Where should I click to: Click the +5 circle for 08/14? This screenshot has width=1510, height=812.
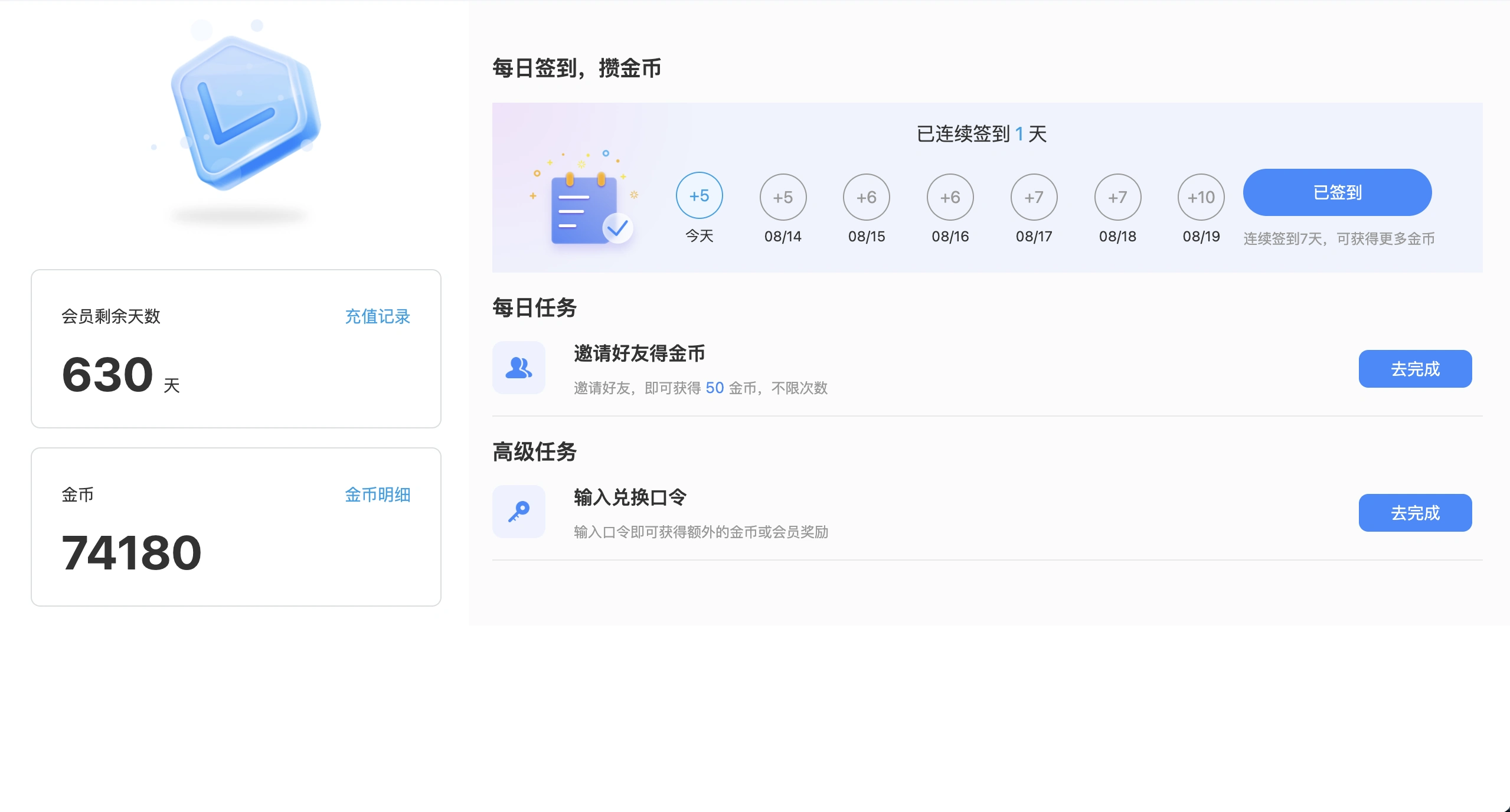[x=783, y=197]
